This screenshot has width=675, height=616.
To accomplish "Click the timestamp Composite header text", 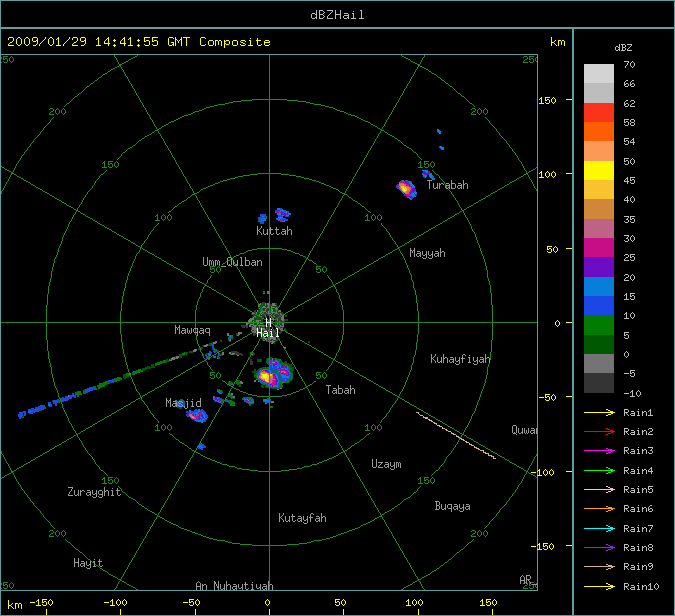I will 139,42.
